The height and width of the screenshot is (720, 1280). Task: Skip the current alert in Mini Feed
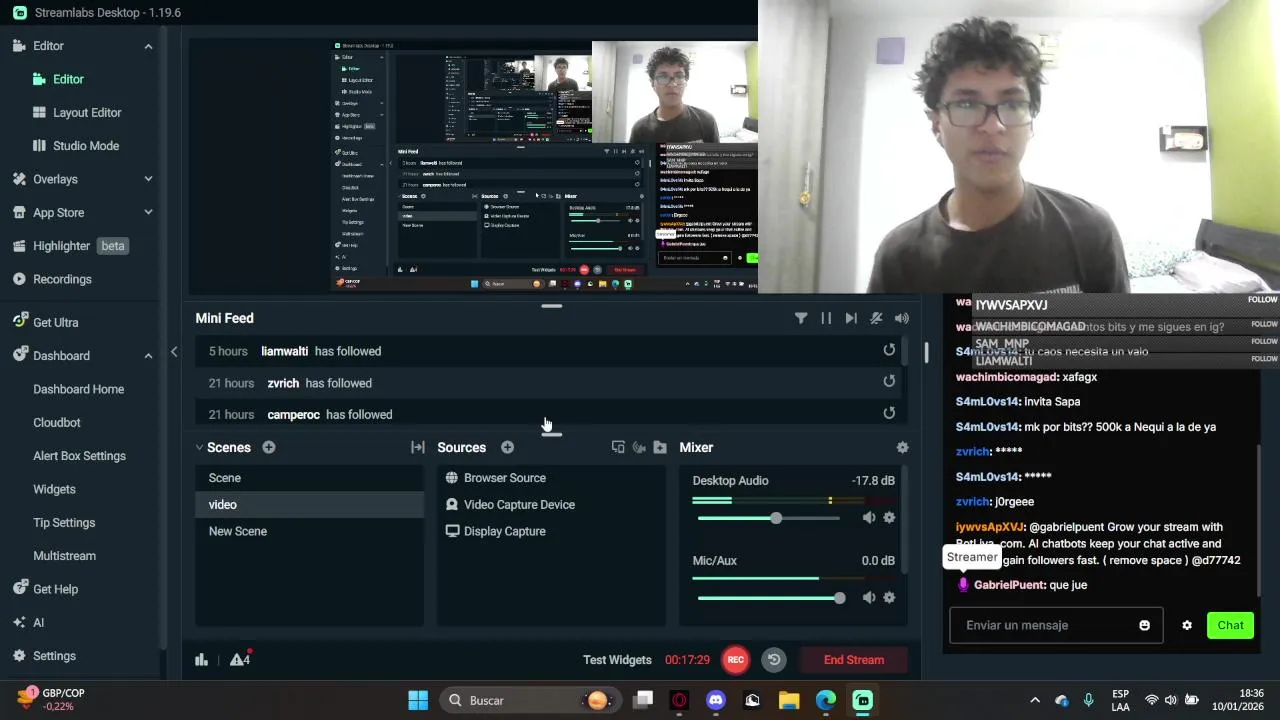pyautogui.click(x=851, y=318)
